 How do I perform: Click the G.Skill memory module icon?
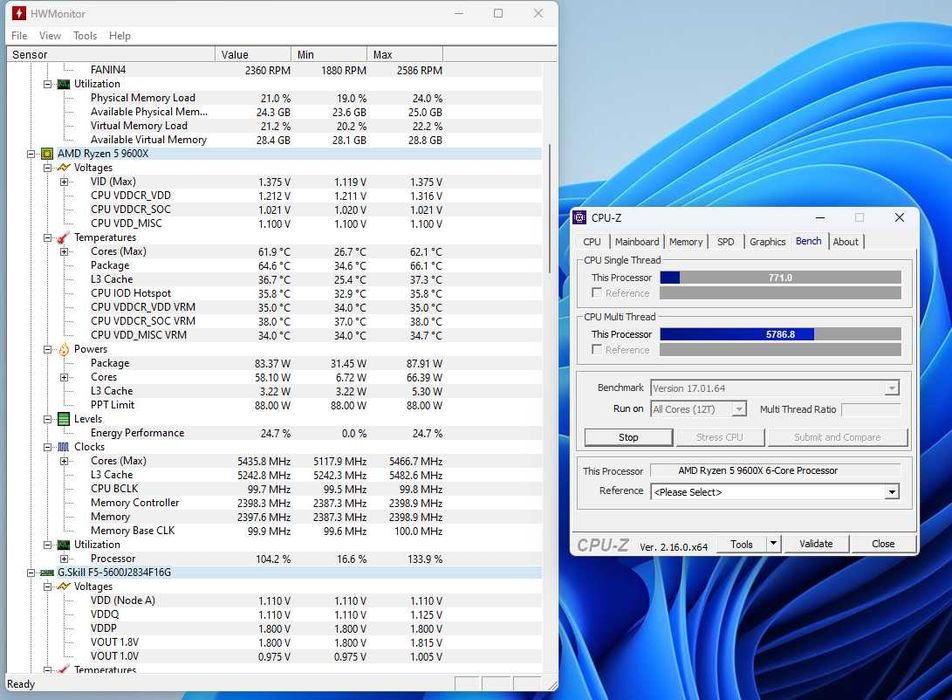pyautogui.click(x=47, y=573)
